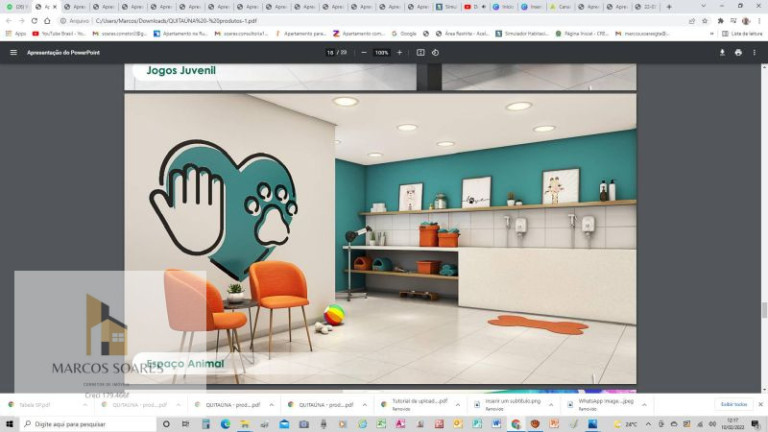
Task: Reload the current page
Action: pos(34,21)
